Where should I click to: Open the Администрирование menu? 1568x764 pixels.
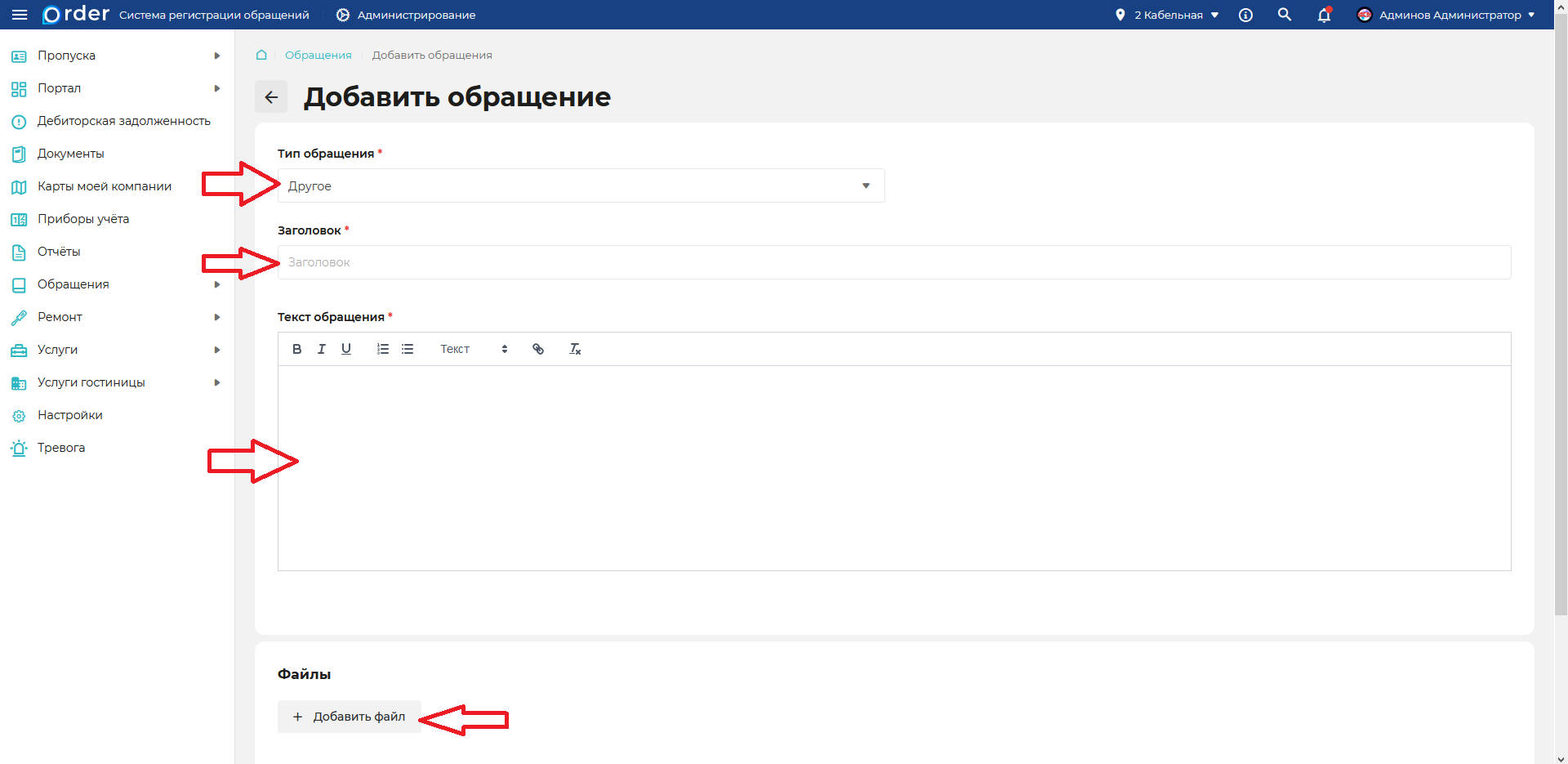click(405, 15)
